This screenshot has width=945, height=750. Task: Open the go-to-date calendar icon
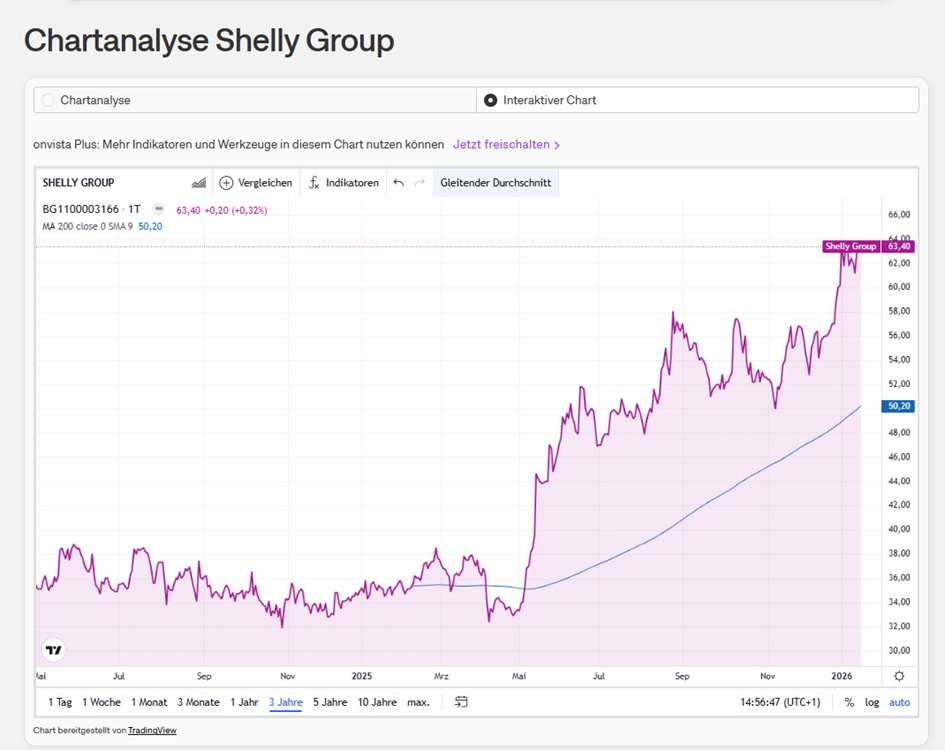tap(461, 702)
